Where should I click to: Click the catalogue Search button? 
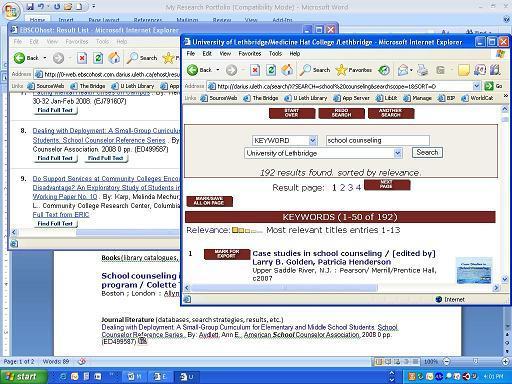tap(427, 153)
